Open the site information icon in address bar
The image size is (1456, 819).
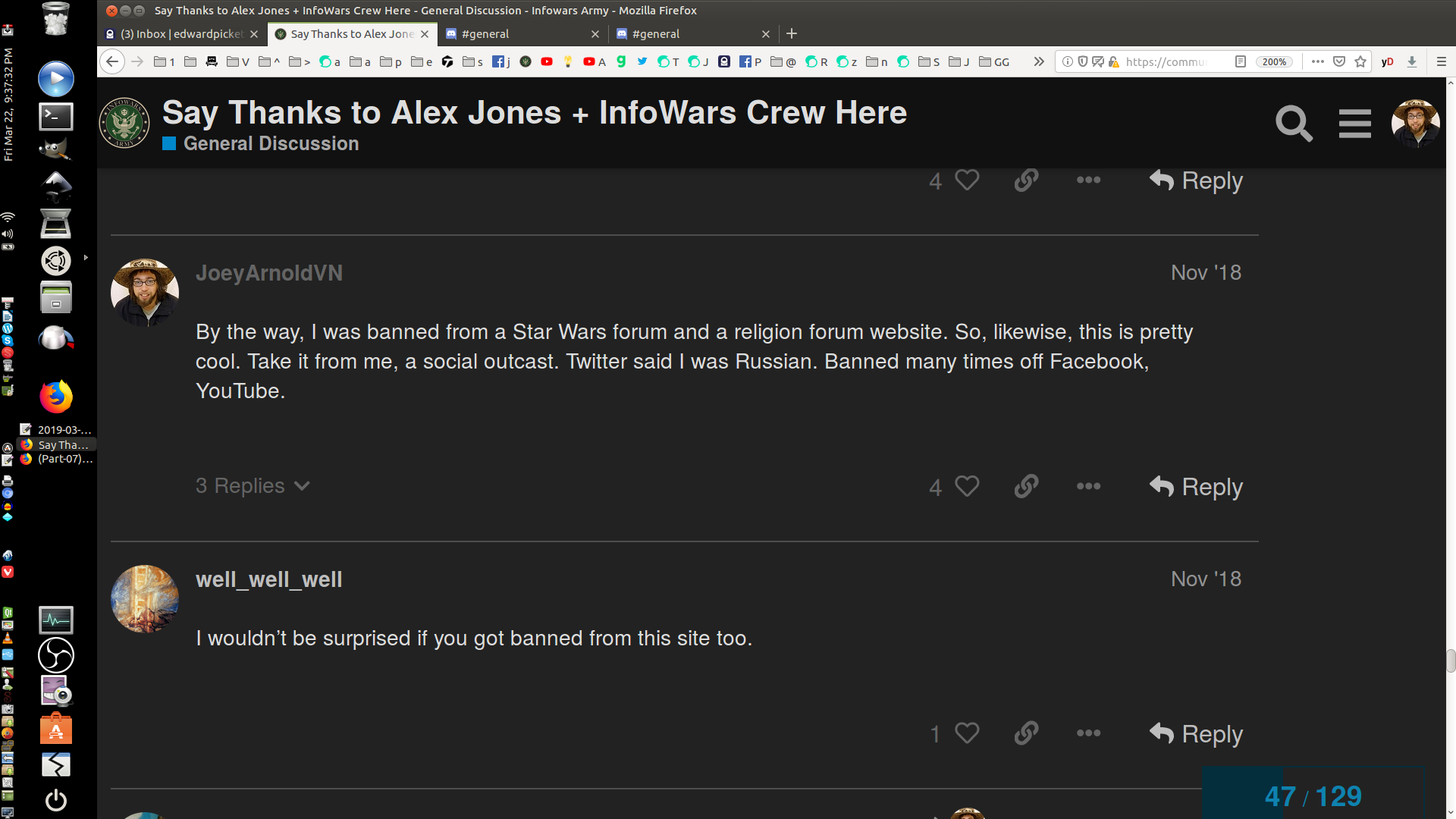coord(1068,61)
